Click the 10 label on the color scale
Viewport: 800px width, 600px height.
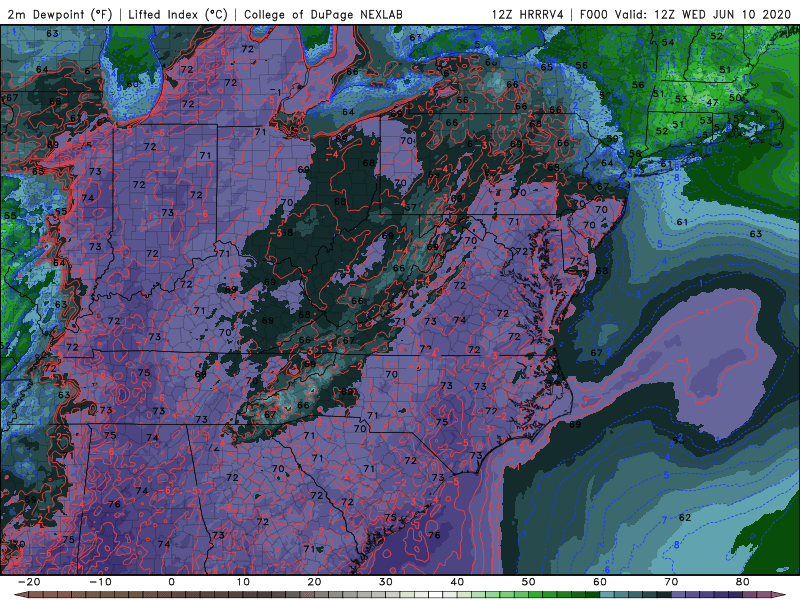[x=243, y=582]
